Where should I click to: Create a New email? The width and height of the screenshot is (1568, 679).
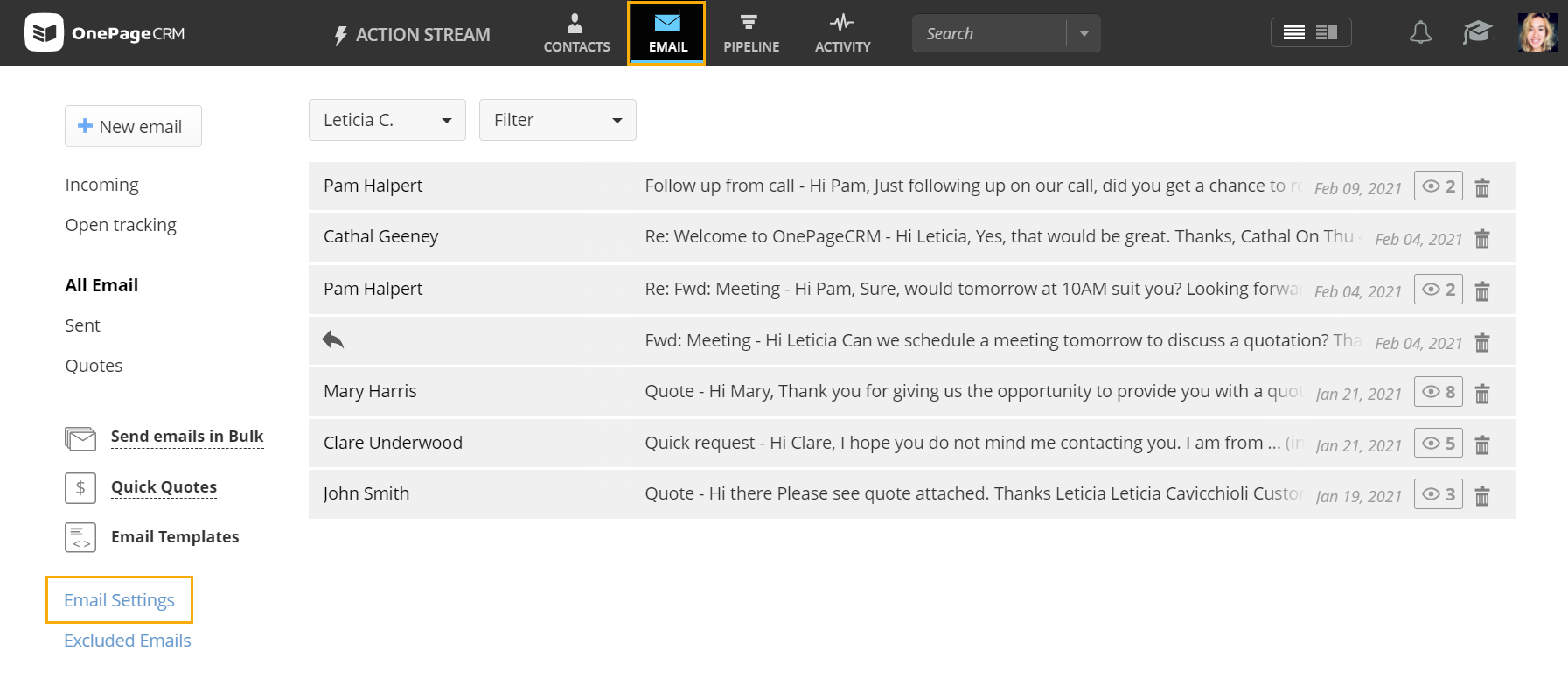pyautogui.click(x=133, y=126)
